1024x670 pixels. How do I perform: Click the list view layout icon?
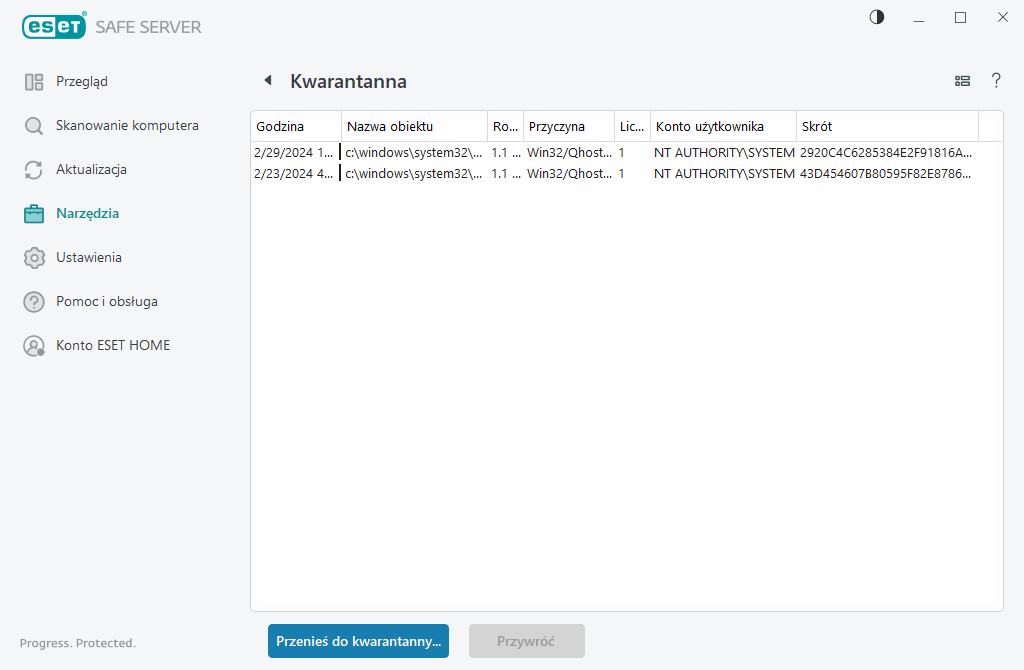(x=962, y=81)
